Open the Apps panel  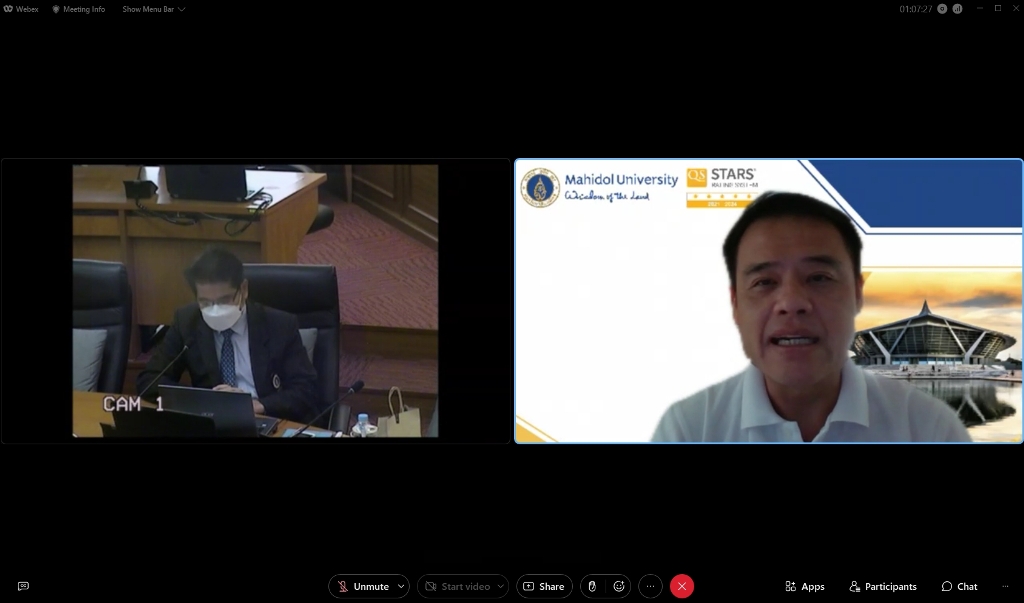[805, 586]
